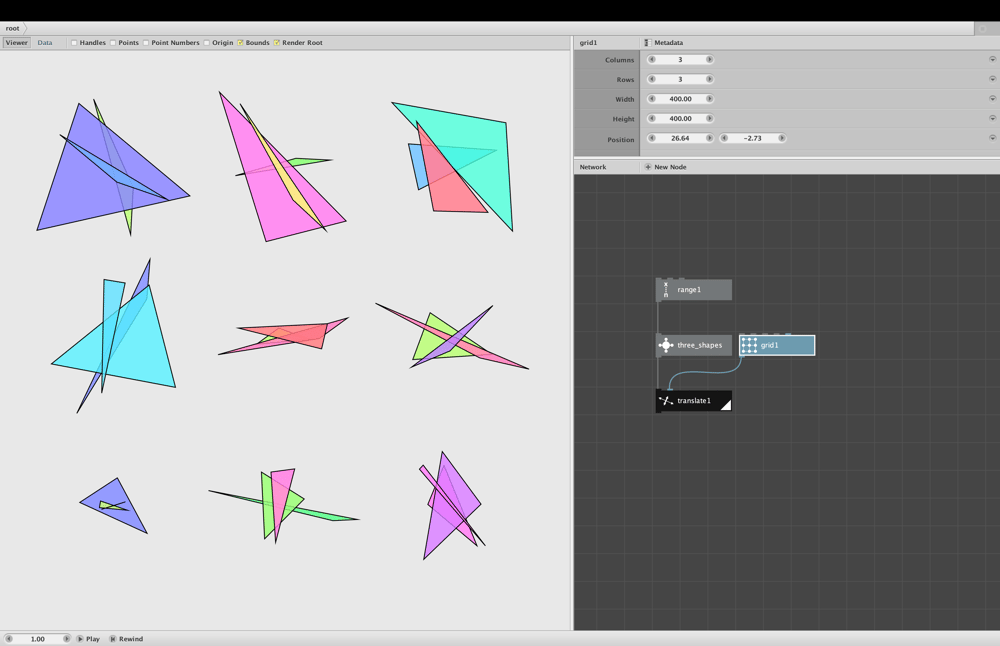Click the Metadata button

click(663, 43)
